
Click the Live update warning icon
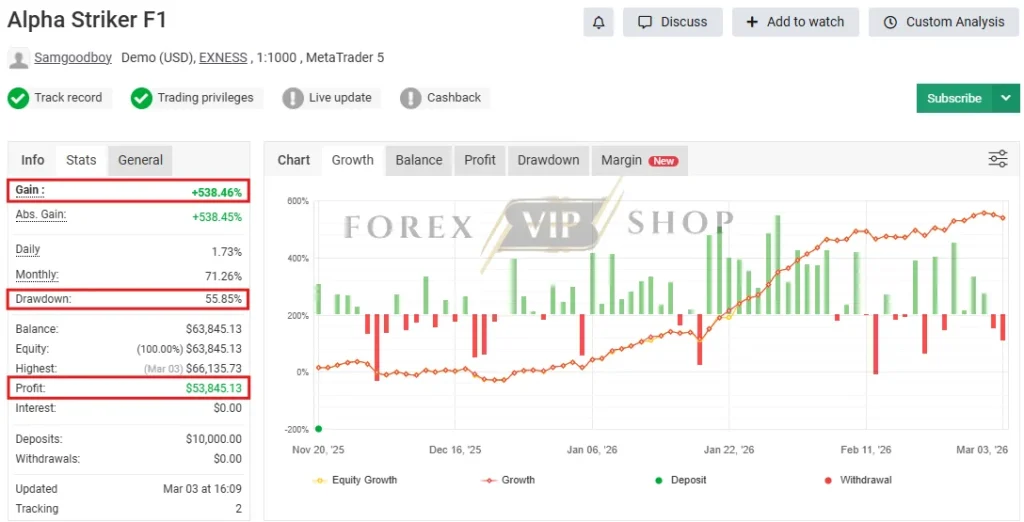coord(293,98)
